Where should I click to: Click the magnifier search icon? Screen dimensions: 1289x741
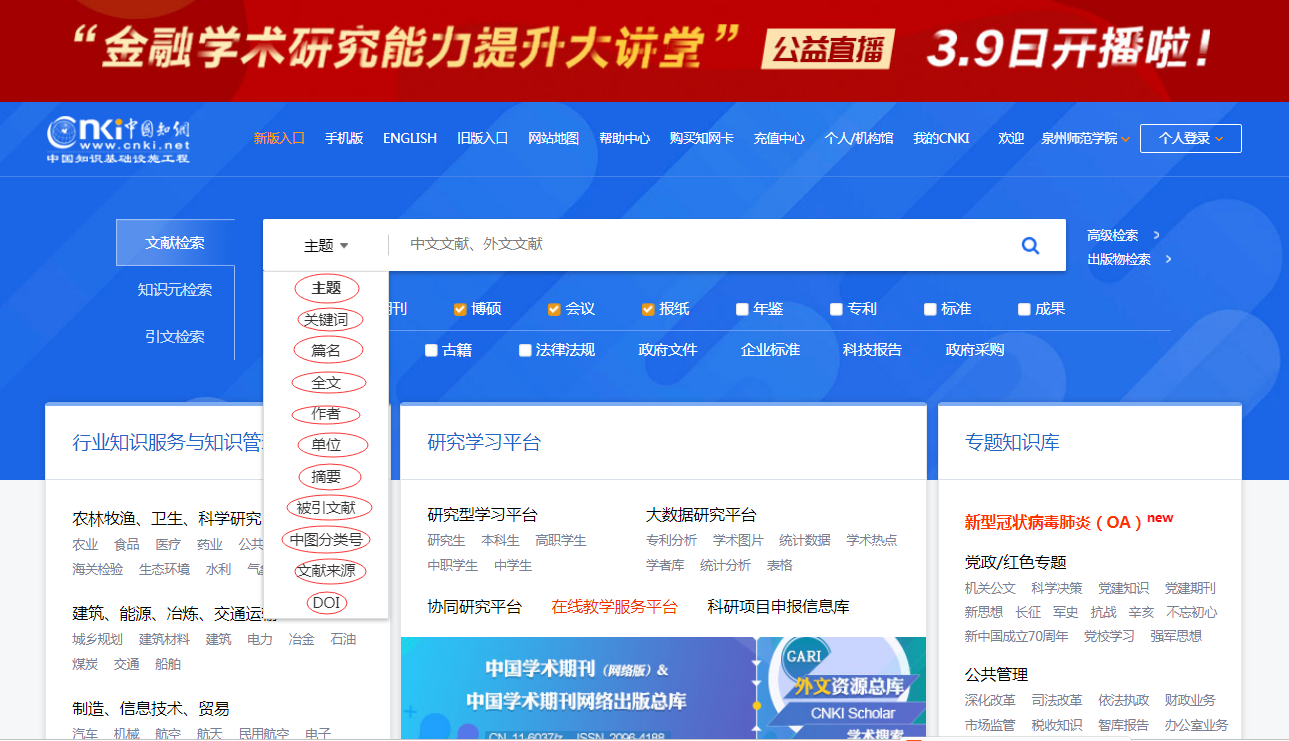click(1030, 245)
